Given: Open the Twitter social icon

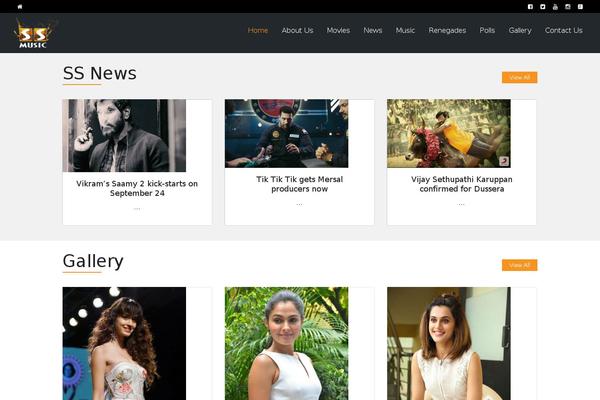Looking at the screenshot, I should 543,7.
